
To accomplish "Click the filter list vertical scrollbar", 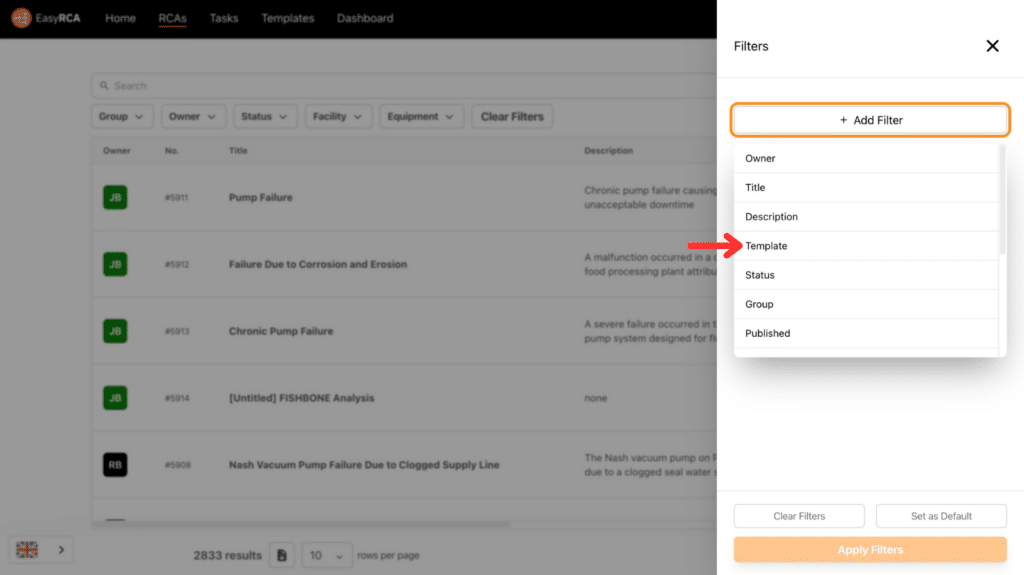I will click(x=1002, y=199).
